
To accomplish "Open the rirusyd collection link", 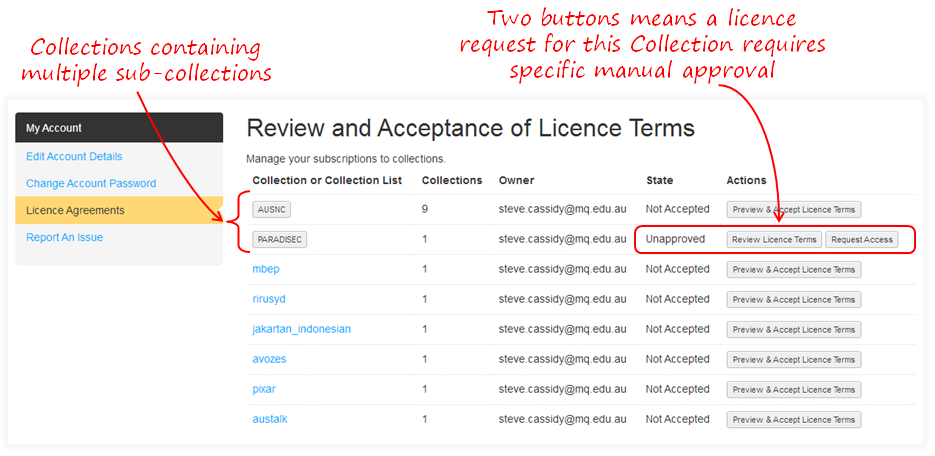I will pos(269,299).
